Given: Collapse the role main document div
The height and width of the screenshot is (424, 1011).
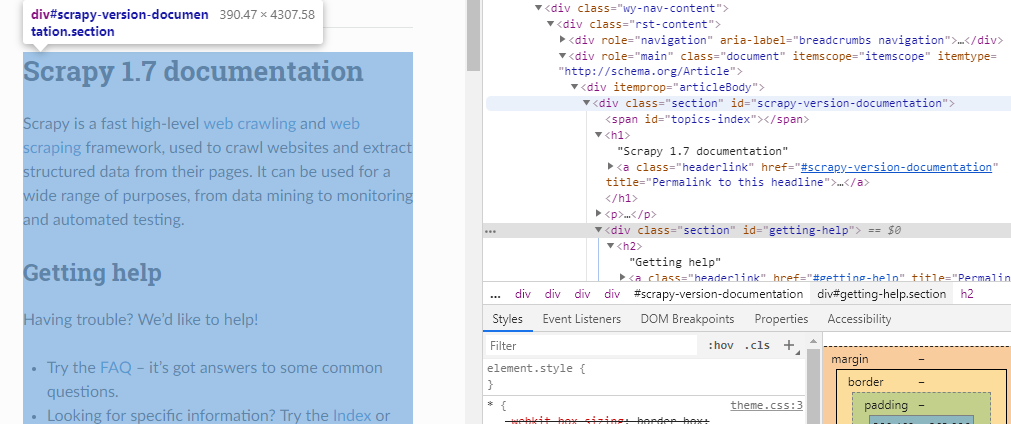Looking at the screenshot, I should pos(562,56).
